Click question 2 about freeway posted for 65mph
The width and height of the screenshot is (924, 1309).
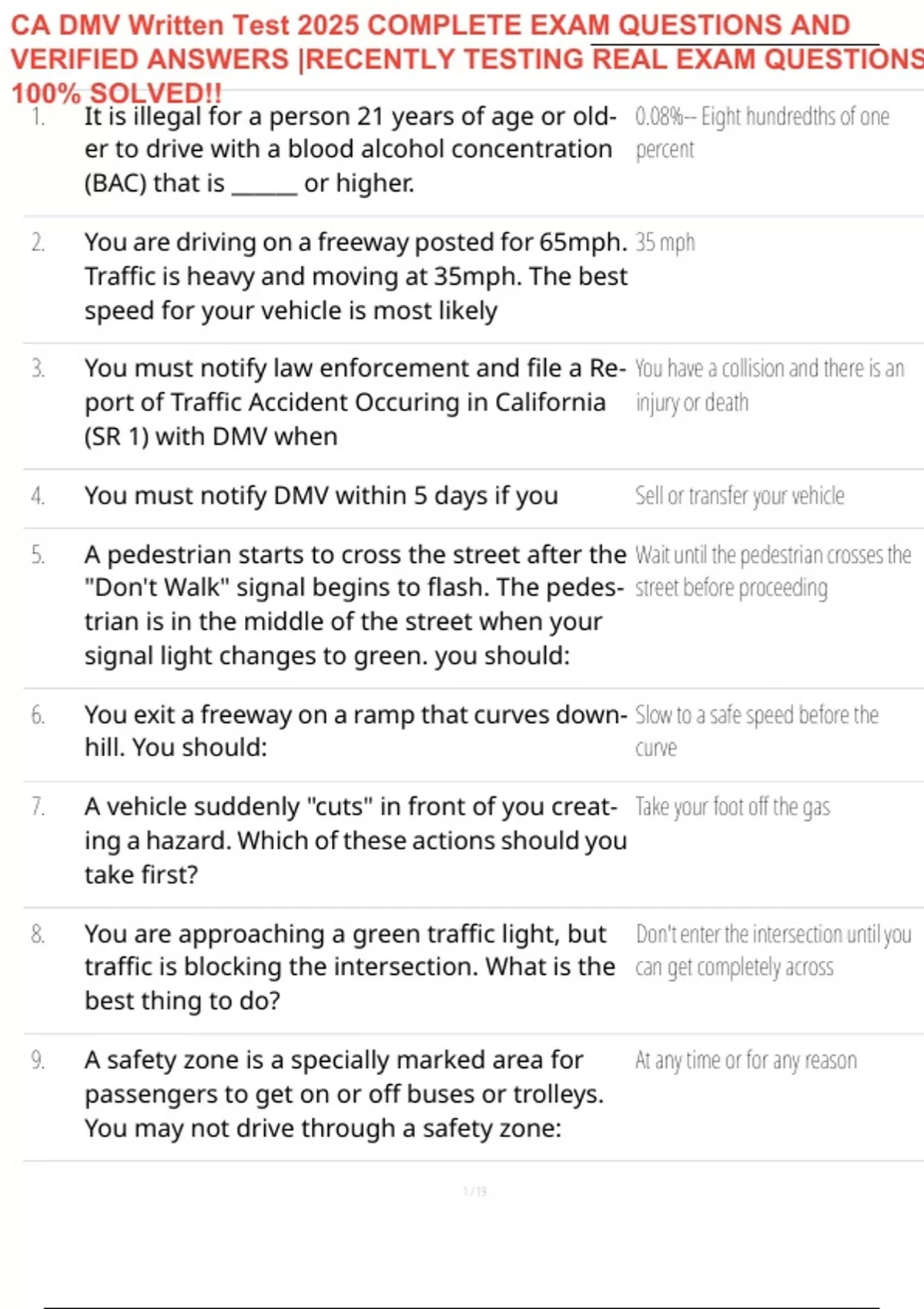pyautogui.click(x=356, y=276)
